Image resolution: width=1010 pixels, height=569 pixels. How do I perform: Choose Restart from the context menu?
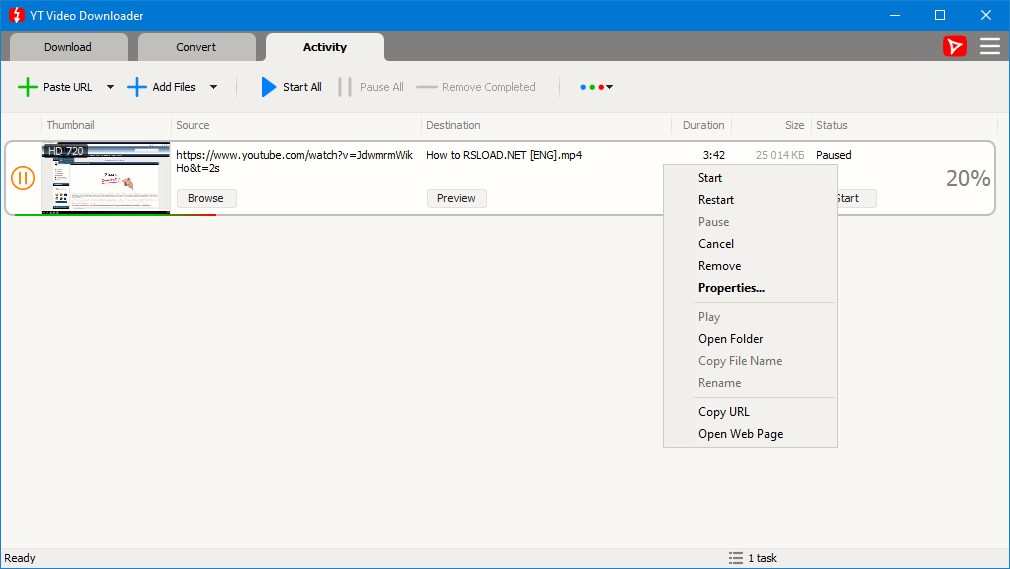(x=716, y=200)
